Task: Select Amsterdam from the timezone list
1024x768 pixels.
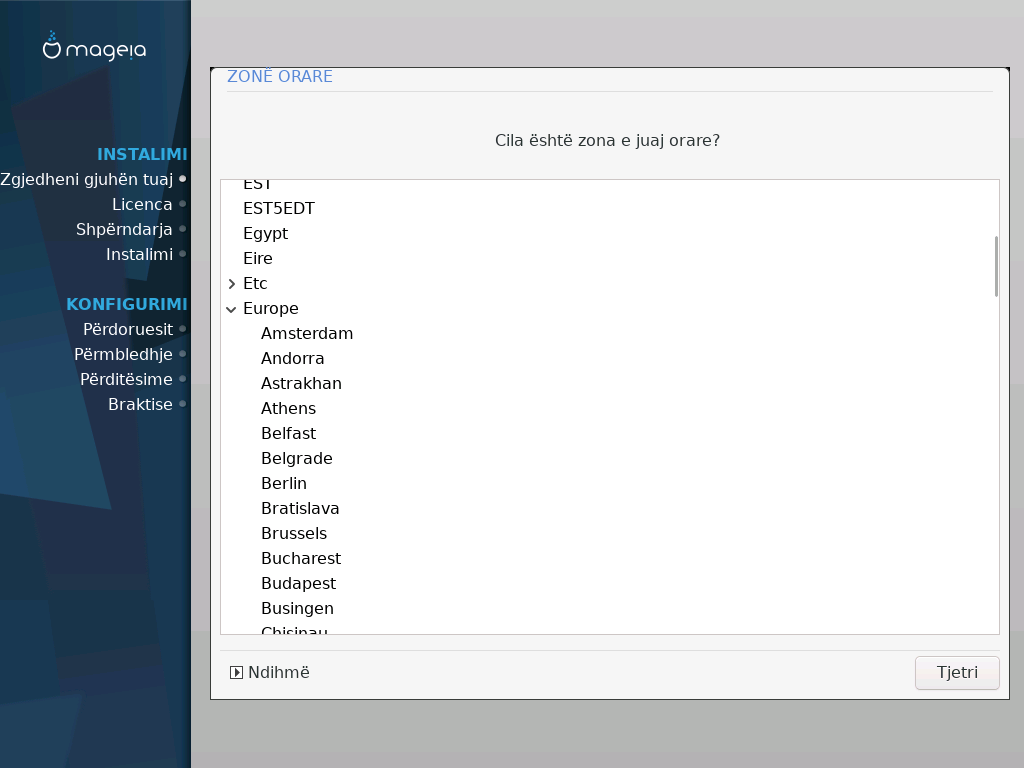Action: tap(306, 334)
